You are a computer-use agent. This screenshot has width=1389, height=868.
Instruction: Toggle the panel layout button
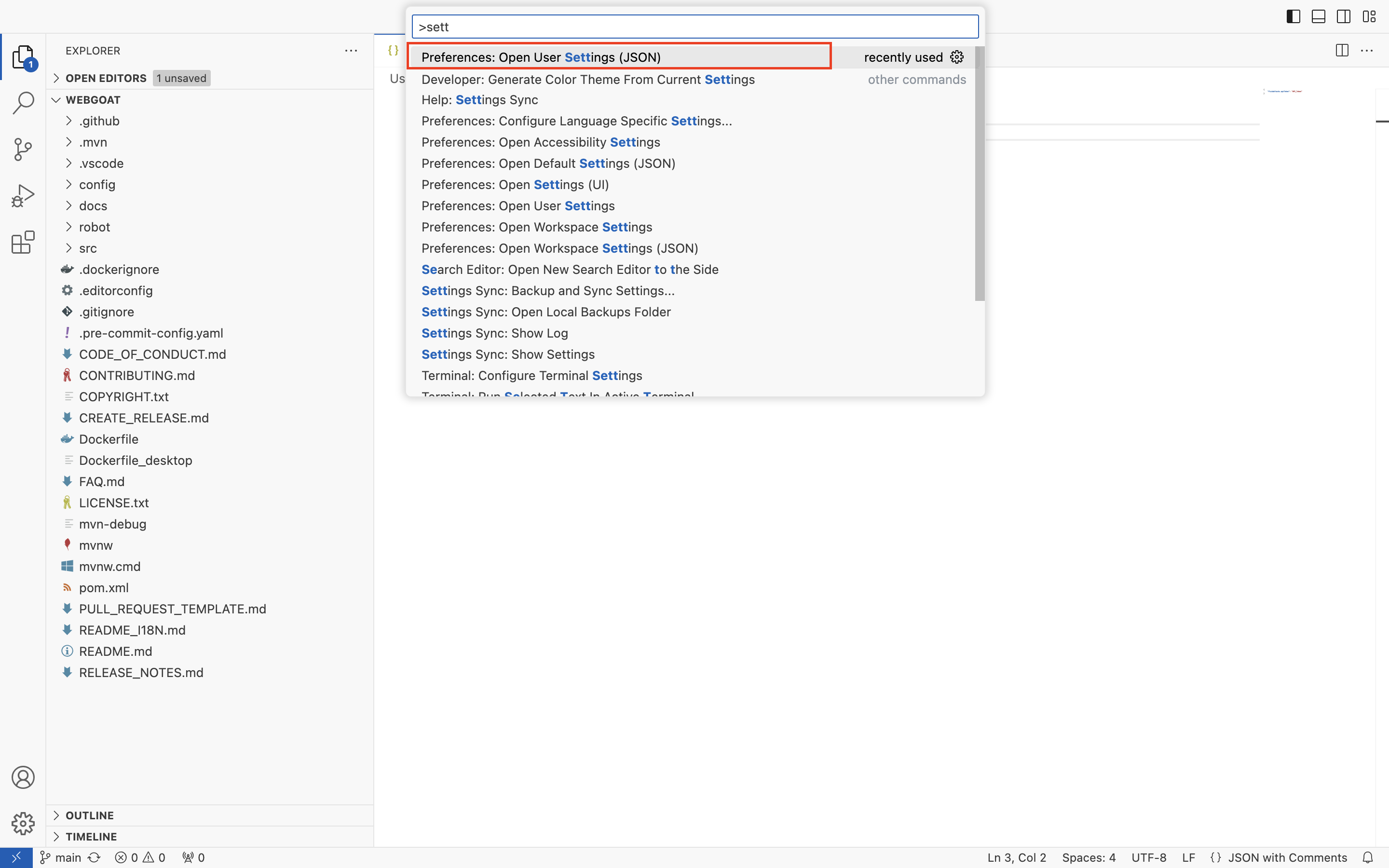[x=1319, y=16]
